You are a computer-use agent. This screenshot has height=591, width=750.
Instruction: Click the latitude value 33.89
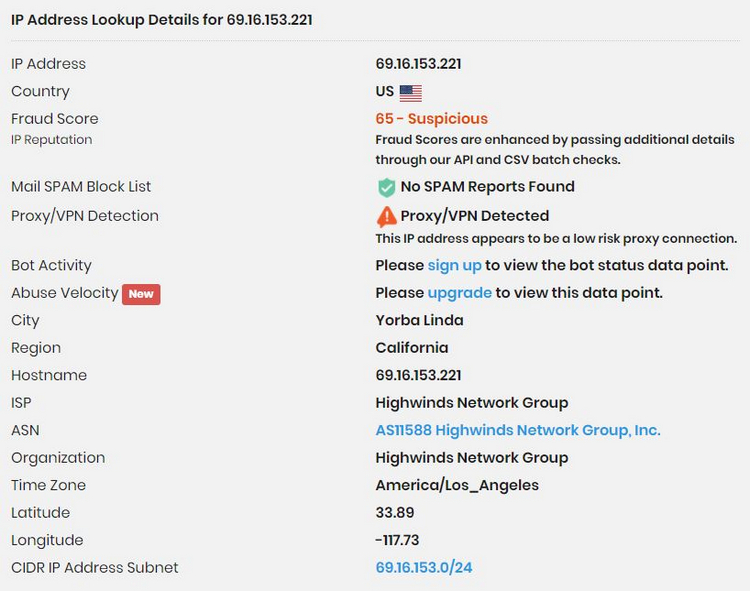tap(395, 513)
